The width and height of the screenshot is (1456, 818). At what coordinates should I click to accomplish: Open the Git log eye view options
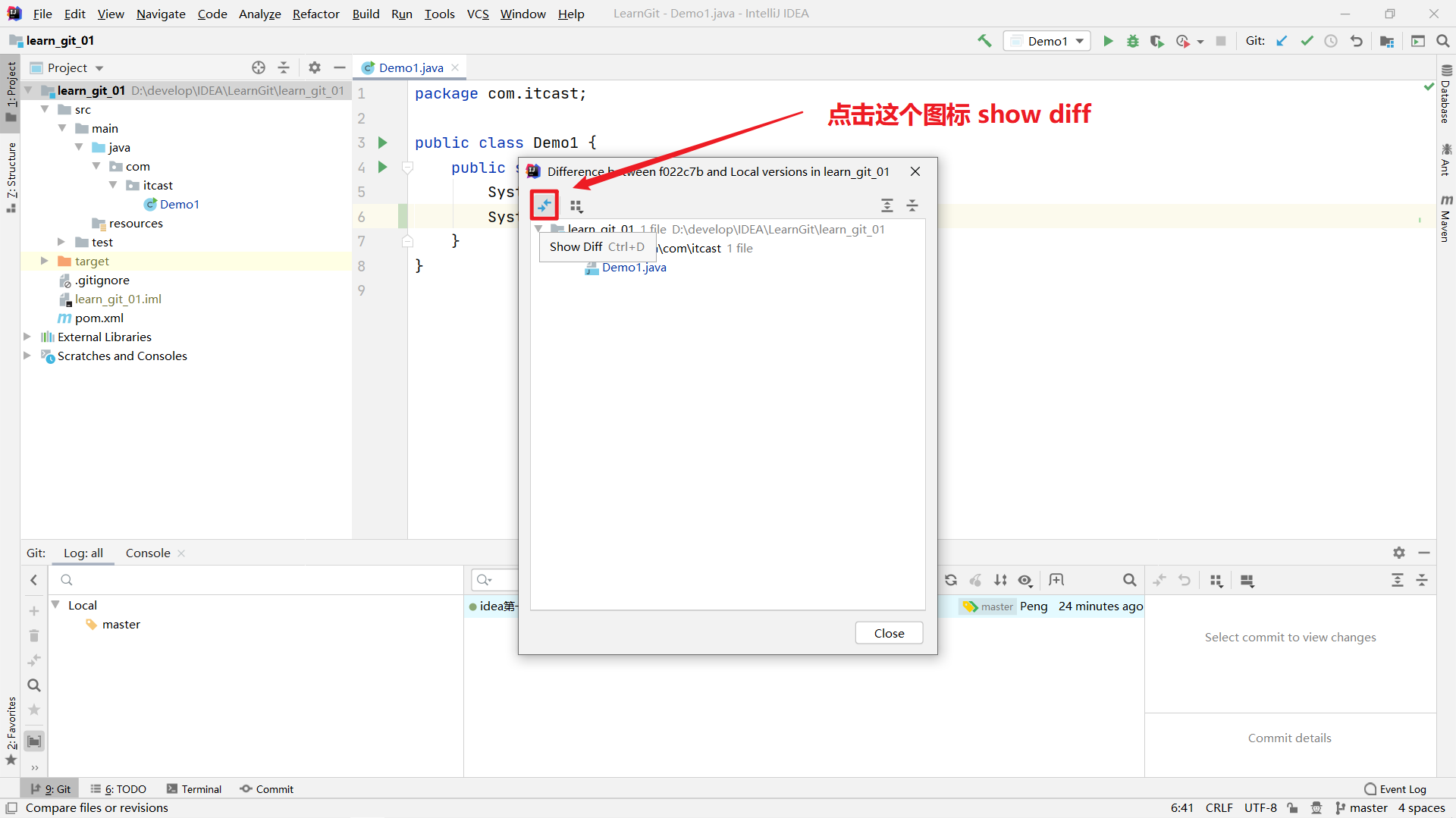(1025, 580)
